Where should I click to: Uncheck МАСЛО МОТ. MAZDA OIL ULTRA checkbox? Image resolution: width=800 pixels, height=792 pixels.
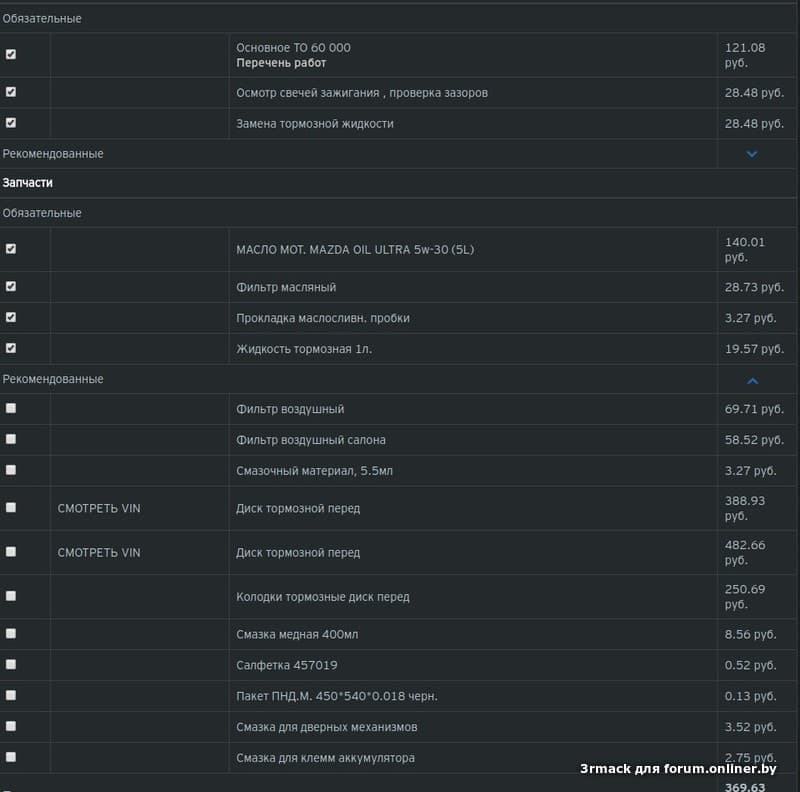pyautogui.click(x=11, y=249)
